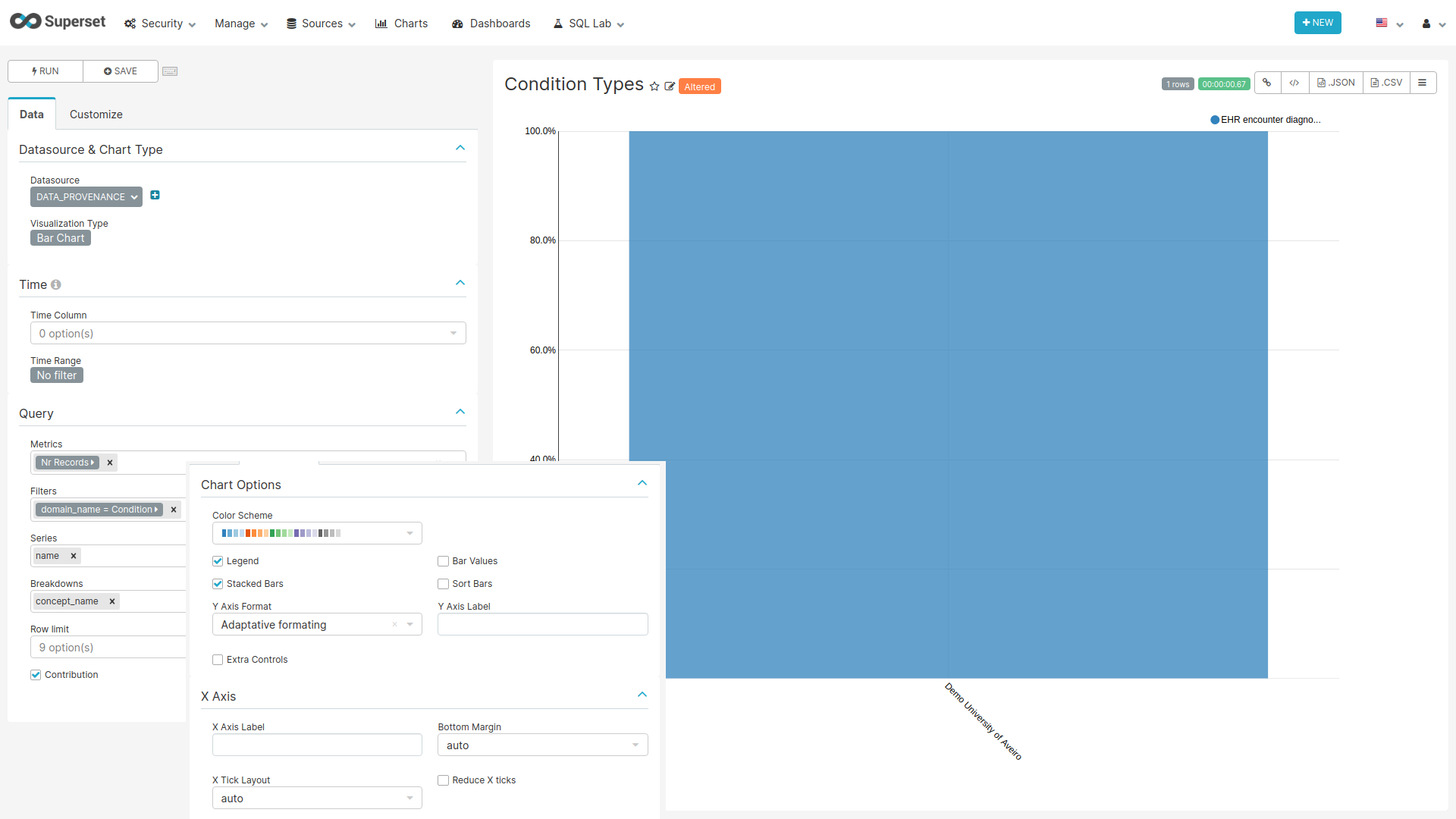Open the Bottom Margin dropdown
The image size is (1456, 819).
click(542, 745)
